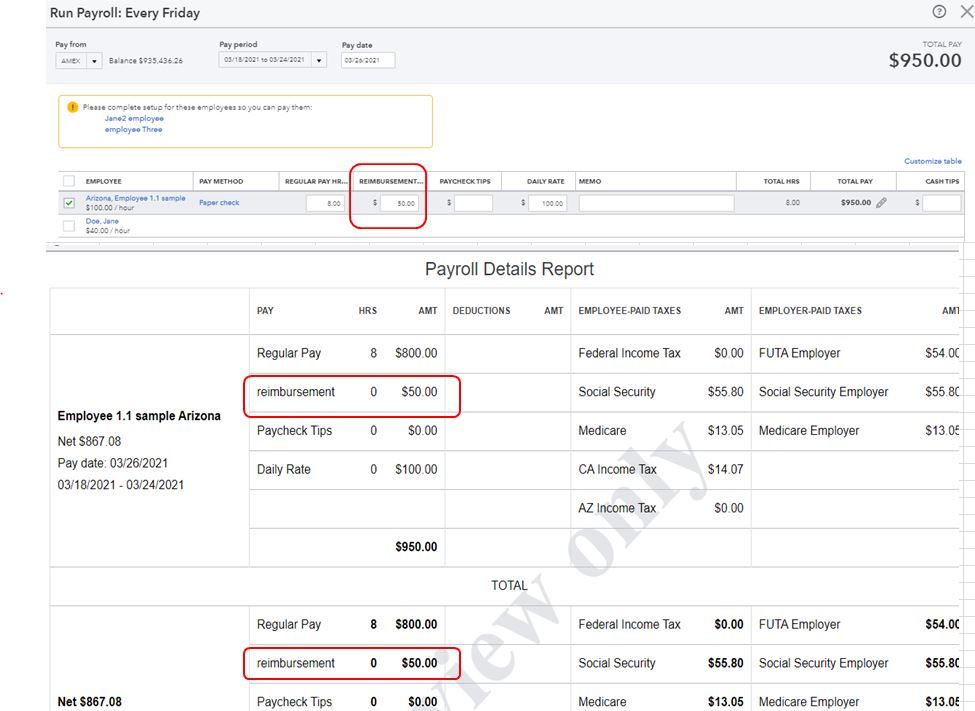Click the Regular Pay Hrs input field
The image size is (975, 711).
pyautogui.click(x=325, y=203)
